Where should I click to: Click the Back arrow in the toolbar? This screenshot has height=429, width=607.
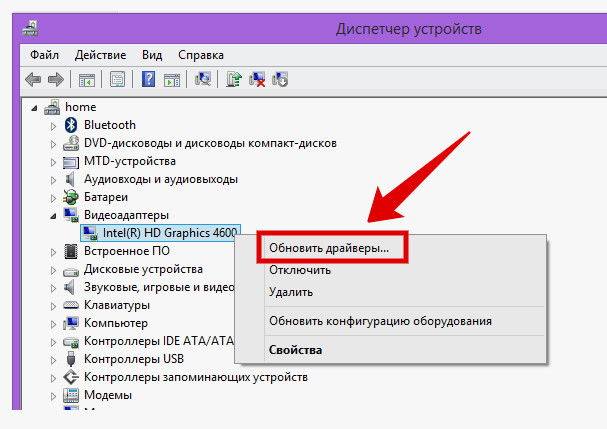[x=33, y=79]
